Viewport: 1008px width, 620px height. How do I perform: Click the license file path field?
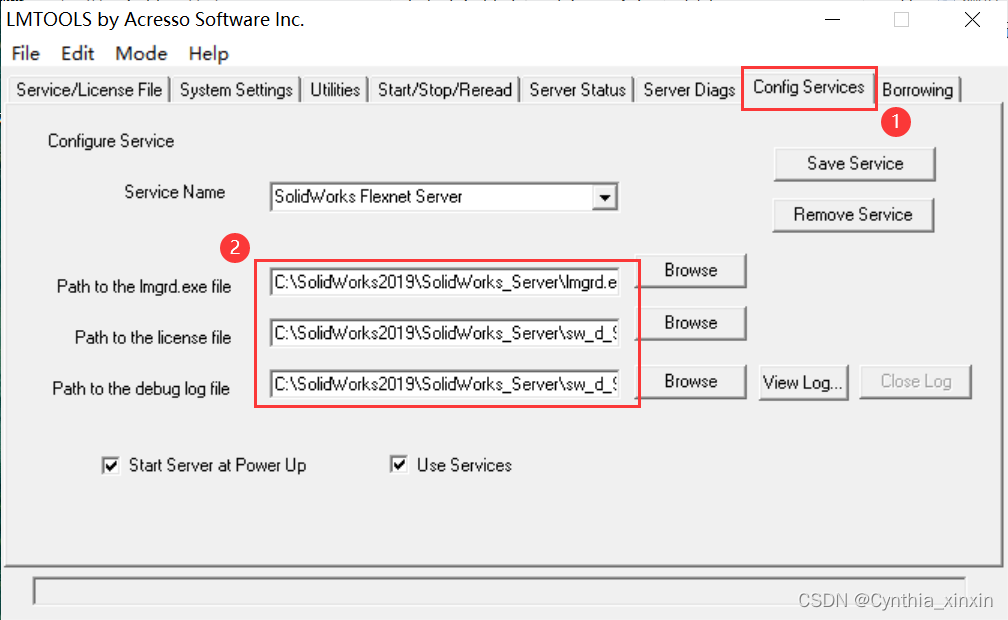point(445,333)
